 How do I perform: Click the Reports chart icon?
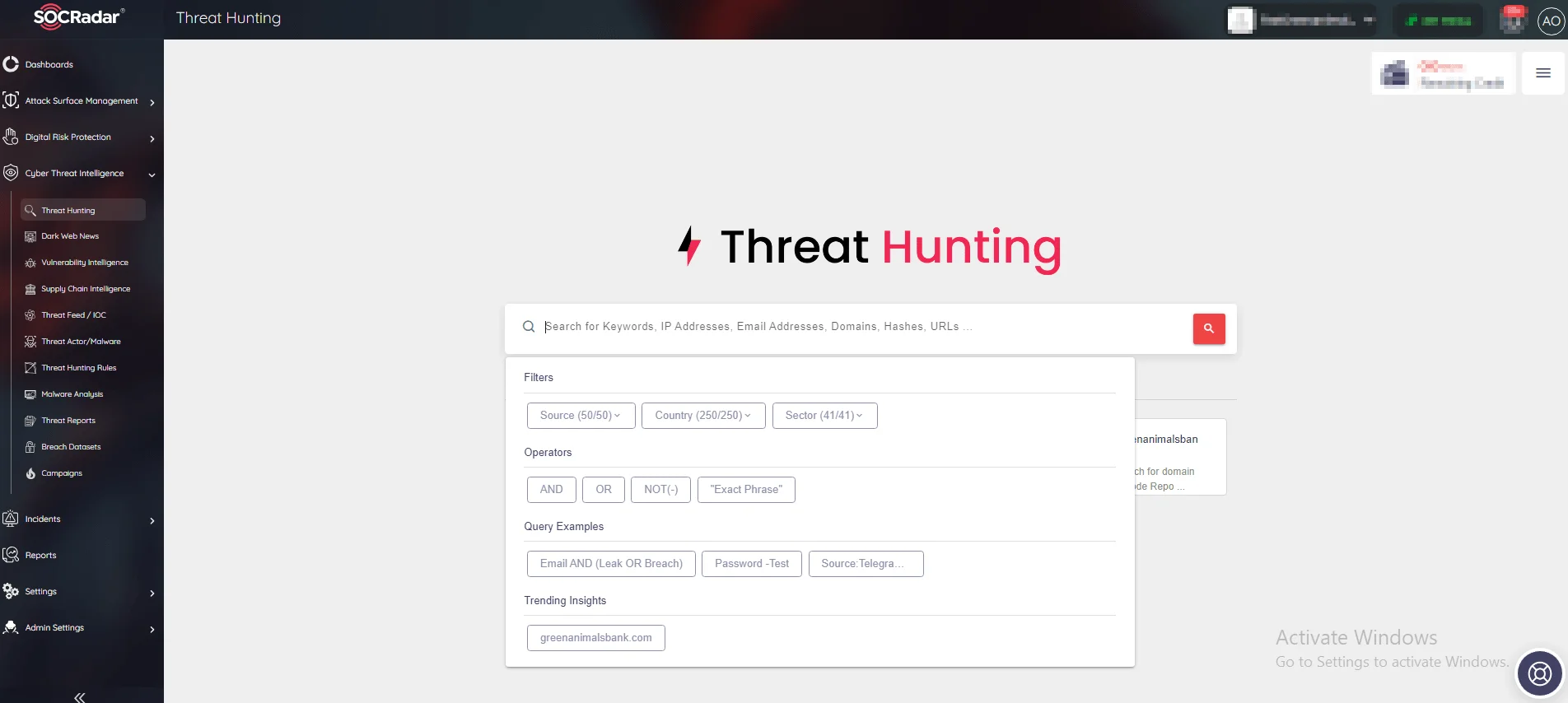[11, 555]
